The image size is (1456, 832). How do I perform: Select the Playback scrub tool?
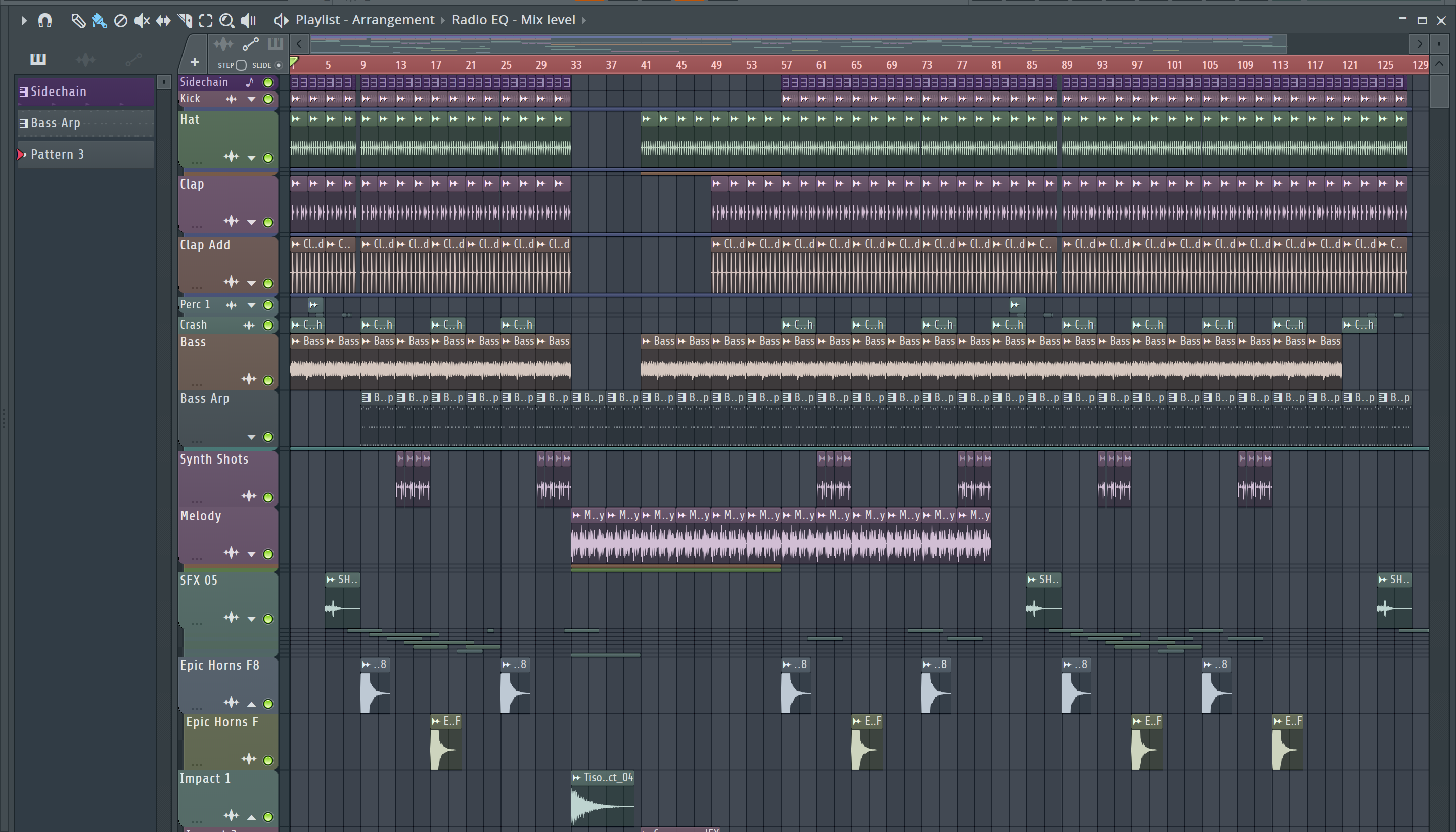[x=248, y=21]
